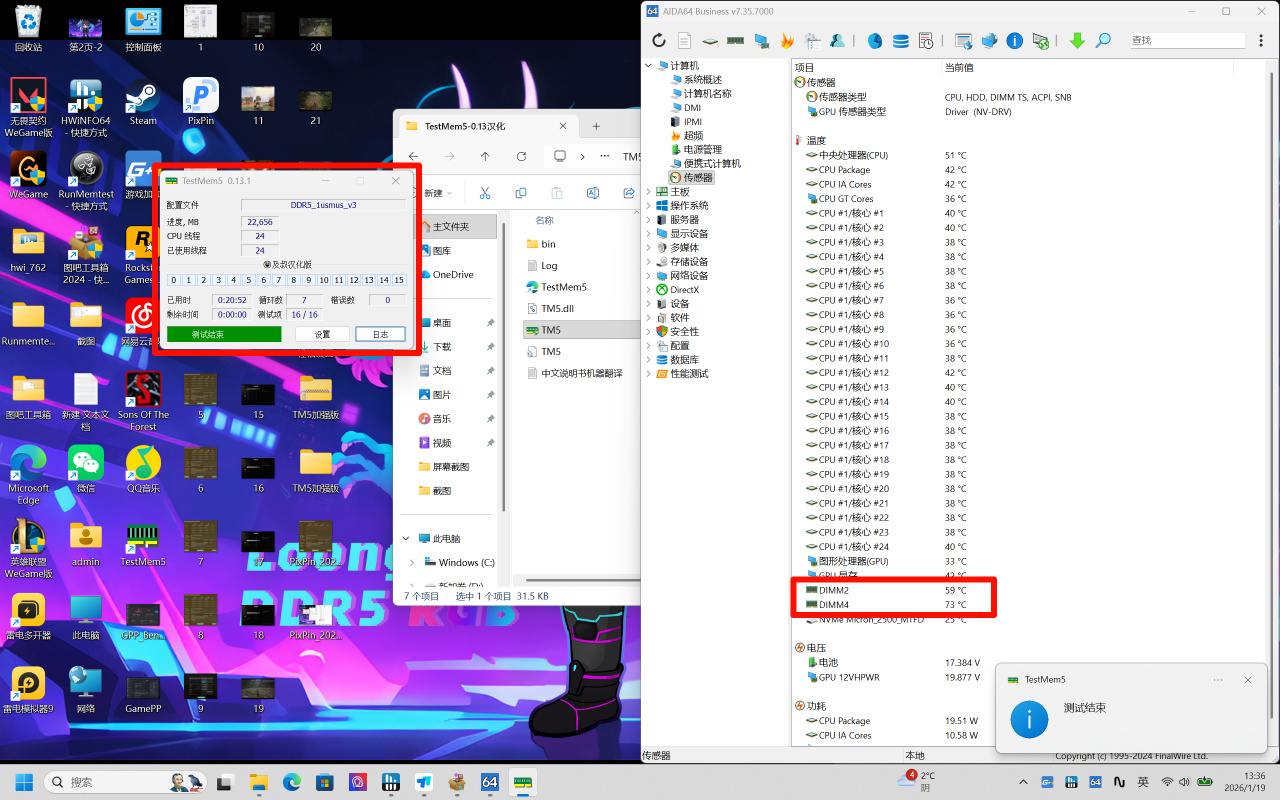Click the 当前值 column header in AIDA64

tap(1088, 68)
